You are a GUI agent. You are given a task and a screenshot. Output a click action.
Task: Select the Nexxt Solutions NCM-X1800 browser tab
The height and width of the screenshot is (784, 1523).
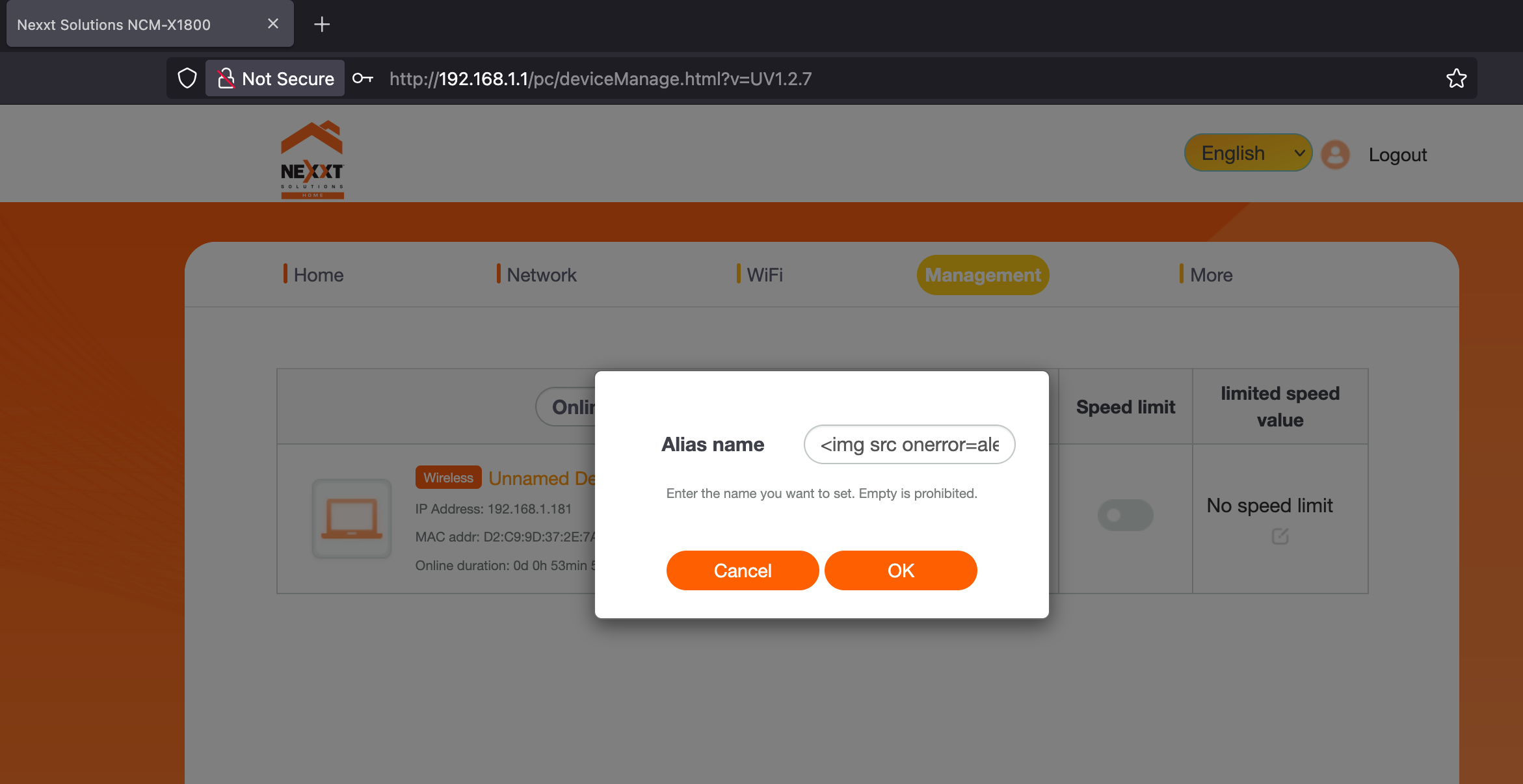[150, 25]
